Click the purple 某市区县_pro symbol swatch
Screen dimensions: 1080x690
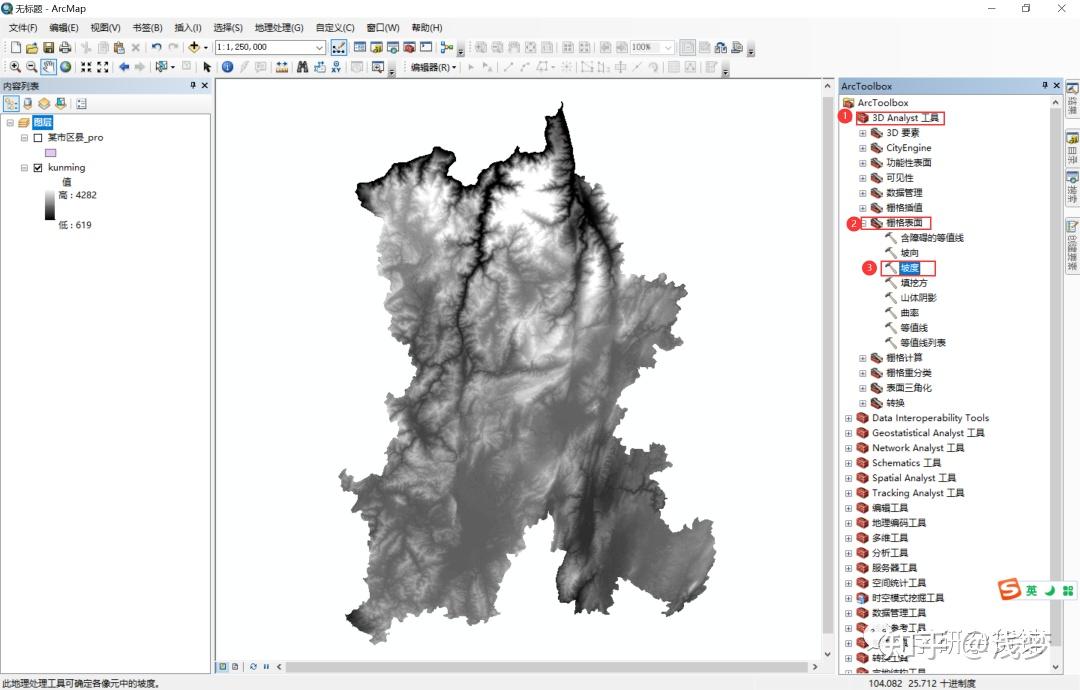(50, 153)
